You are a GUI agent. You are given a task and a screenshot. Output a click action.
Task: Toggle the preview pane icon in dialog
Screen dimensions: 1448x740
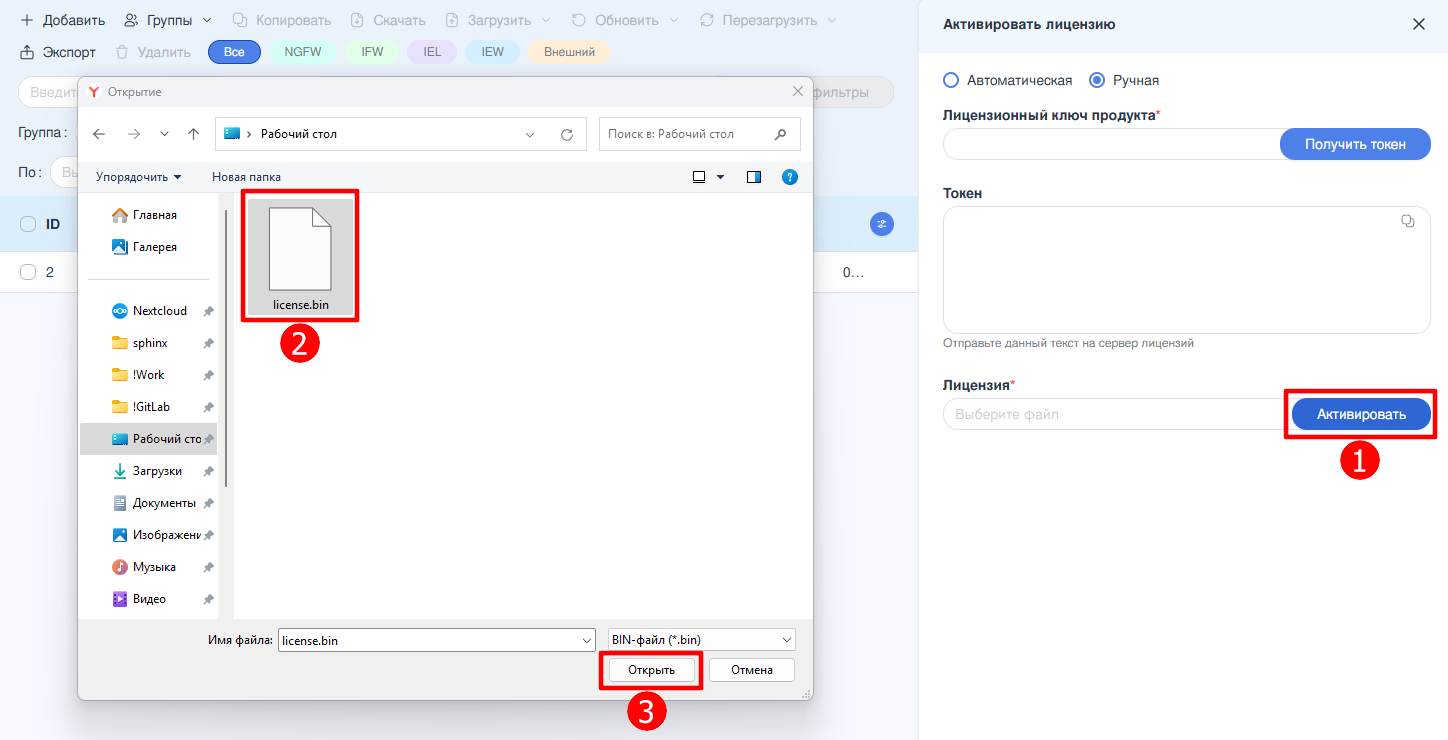click(x=754, y=177)
